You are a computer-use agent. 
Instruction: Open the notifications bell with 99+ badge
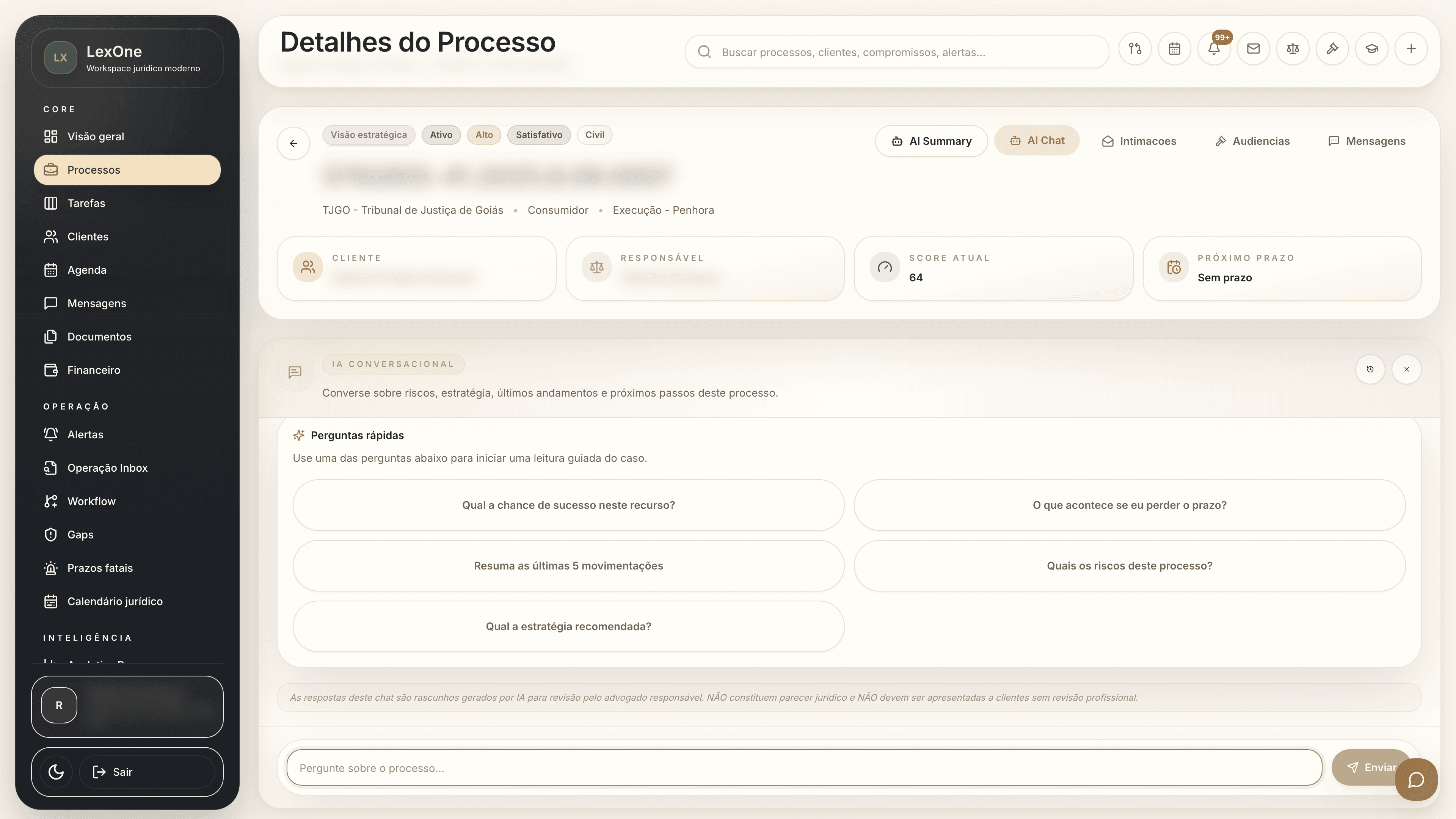tap(1214, 49)
